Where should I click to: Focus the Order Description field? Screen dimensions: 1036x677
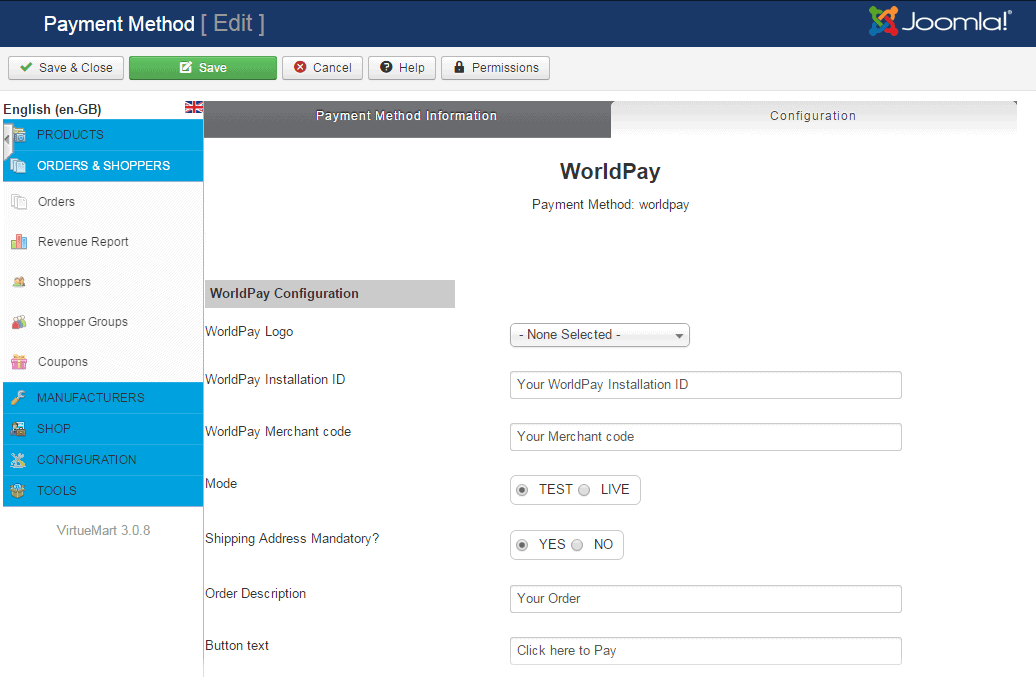pyautogui.click(x=706, y=599)
